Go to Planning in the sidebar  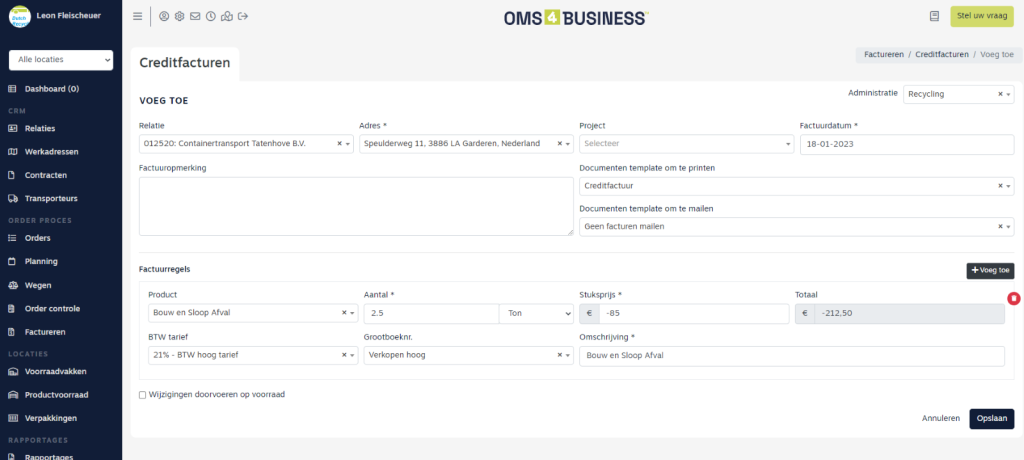41,261
